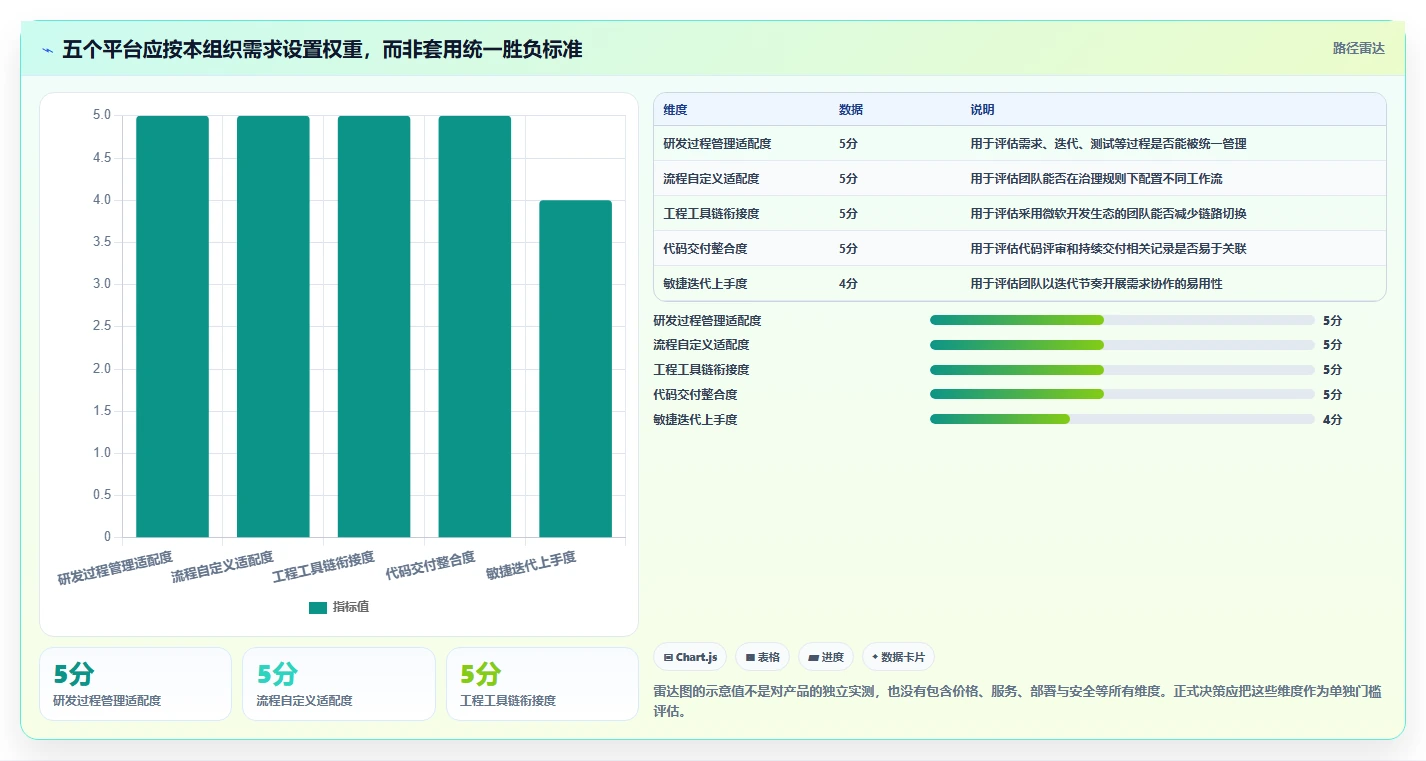Select the 工程工具链衔接度 table cell

point(711,214)
